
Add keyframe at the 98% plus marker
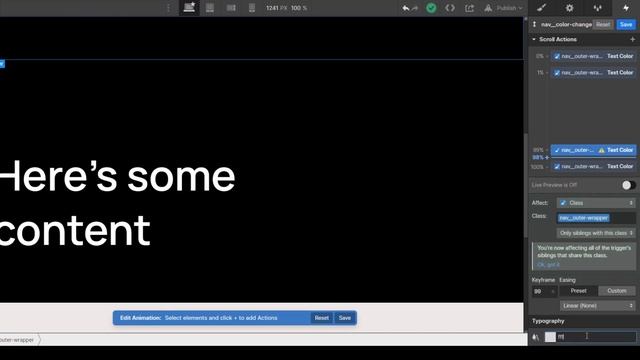547,158
